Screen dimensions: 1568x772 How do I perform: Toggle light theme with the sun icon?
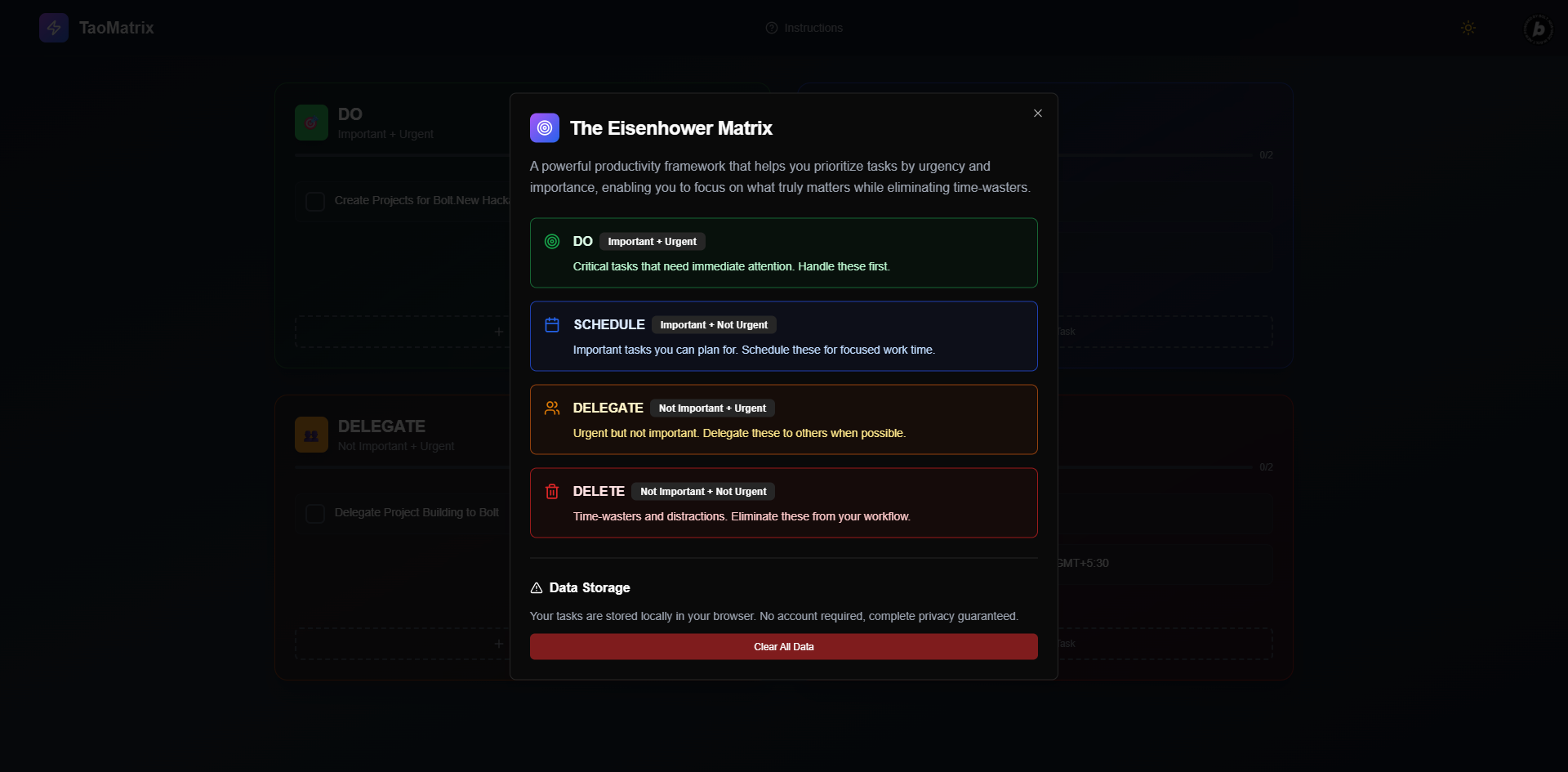tap(1467, 27)
